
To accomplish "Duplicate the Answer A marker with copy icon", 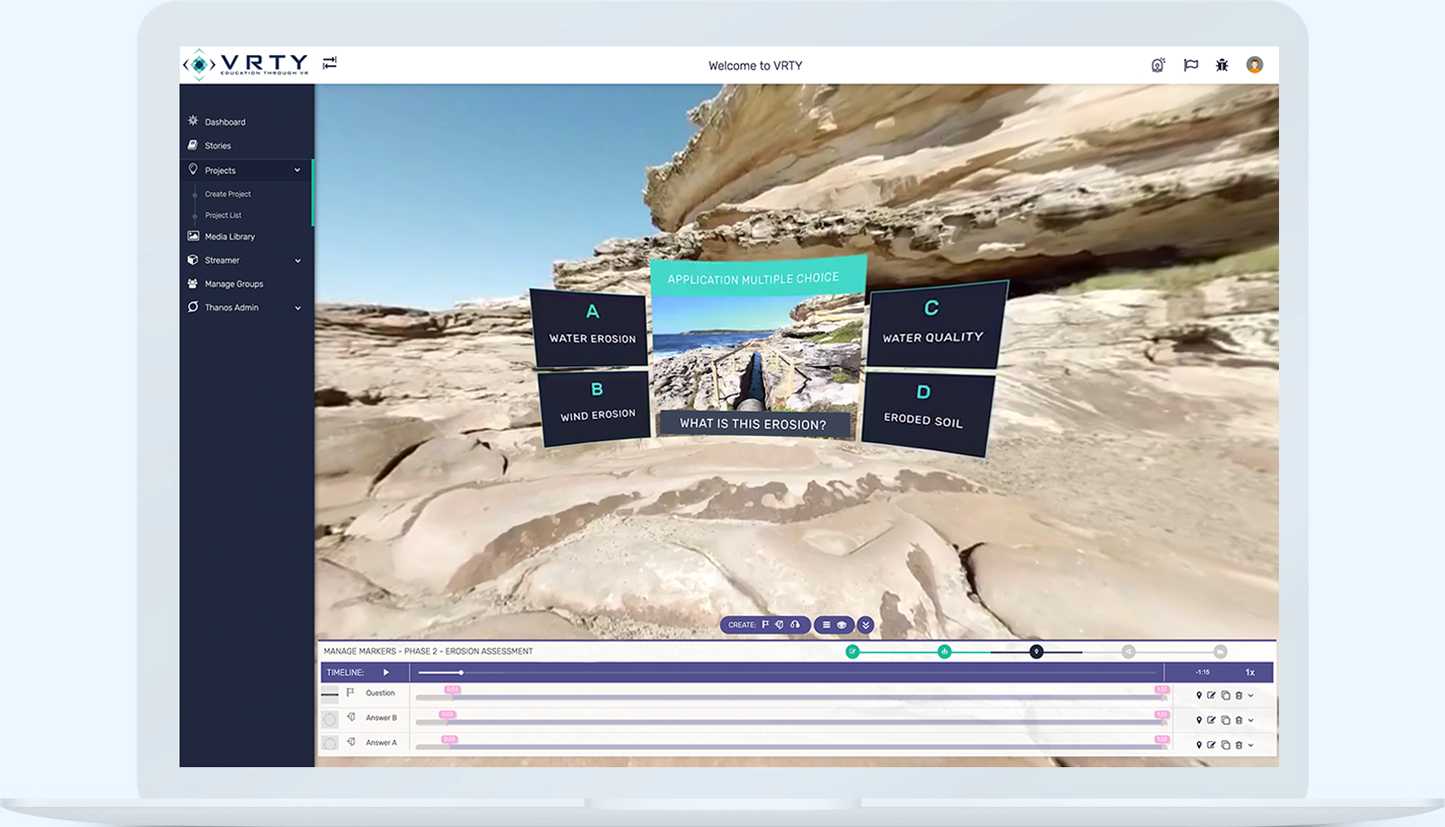I will [x=1225, y=744].
